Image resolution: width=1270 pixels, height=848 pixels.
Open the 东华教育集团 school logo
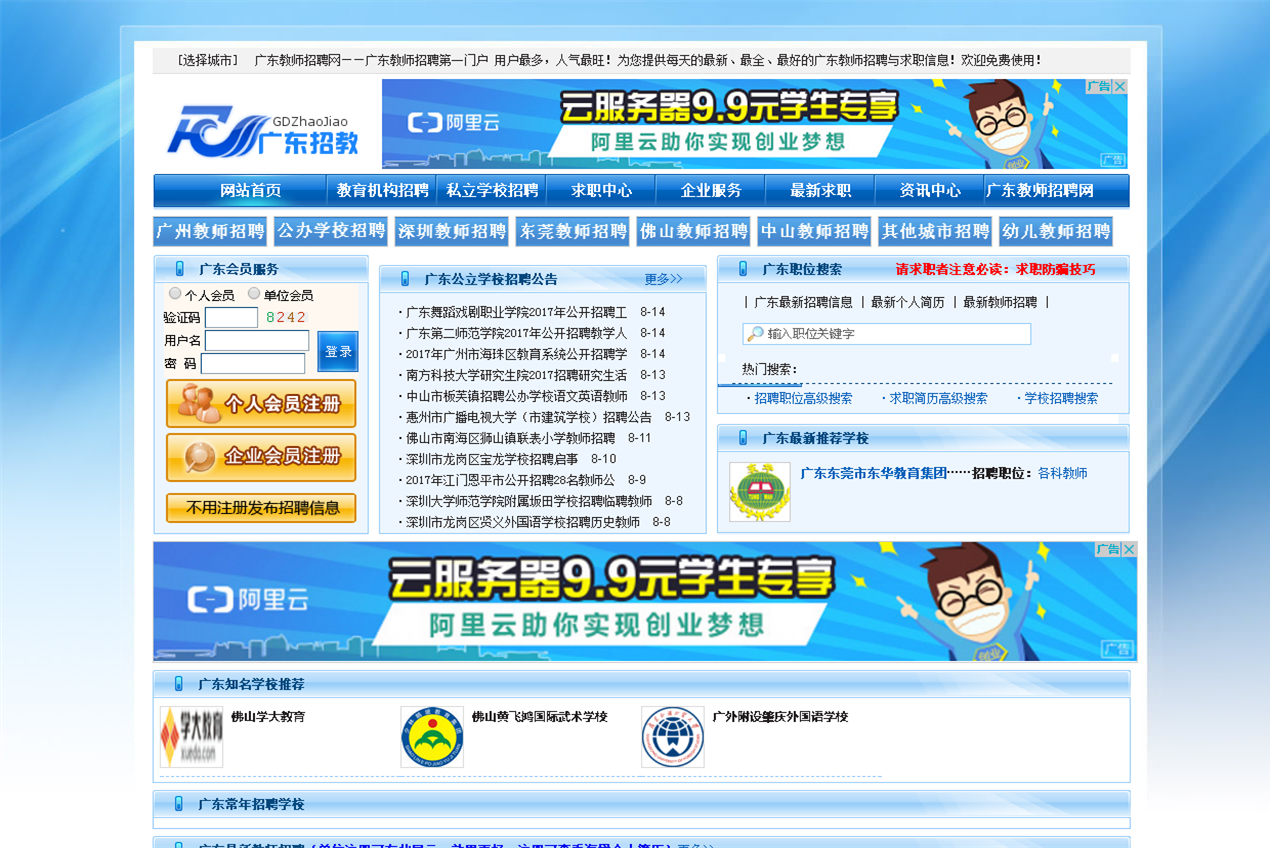point(760,492)
